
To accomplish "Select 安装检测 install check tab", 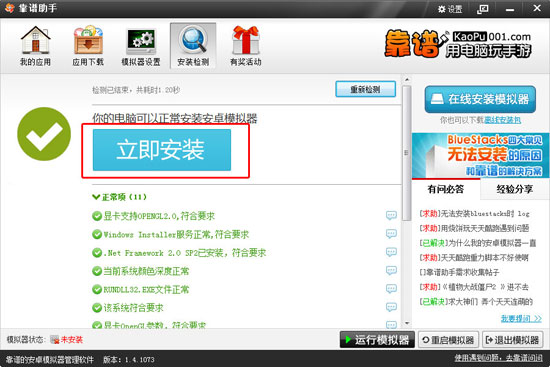I will [x=193, y=46].
